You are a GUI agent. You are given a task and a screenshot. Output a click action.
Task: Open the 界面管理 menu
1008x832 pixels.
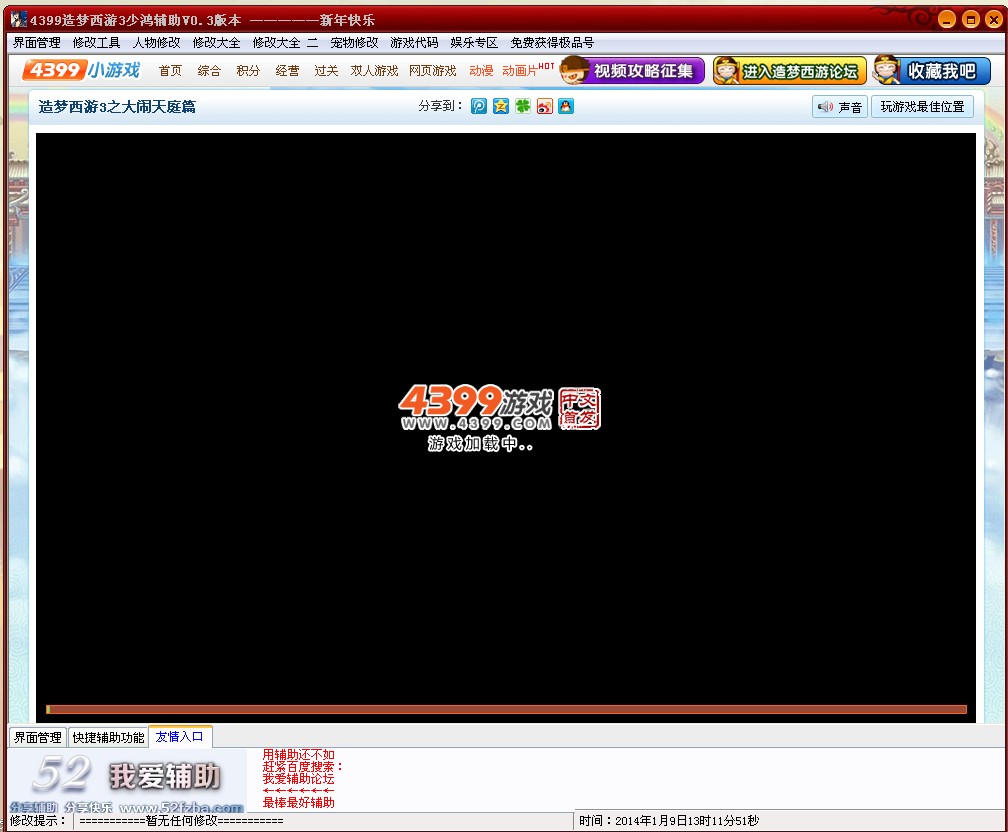click(x=37, y=42)
